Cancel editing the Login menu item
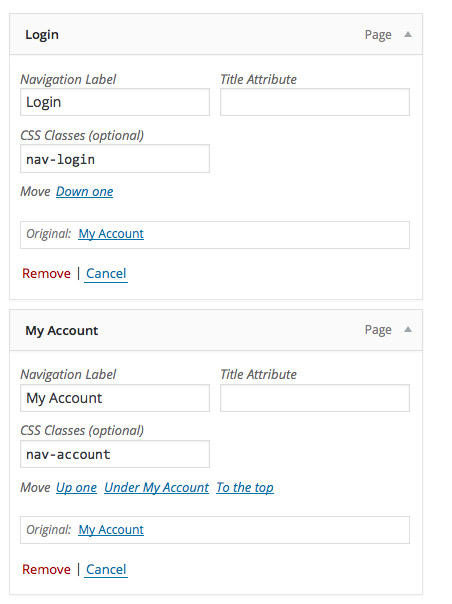The width and height of the screenshot is (452, 604). pyautogui.click(x=106, y=273)
